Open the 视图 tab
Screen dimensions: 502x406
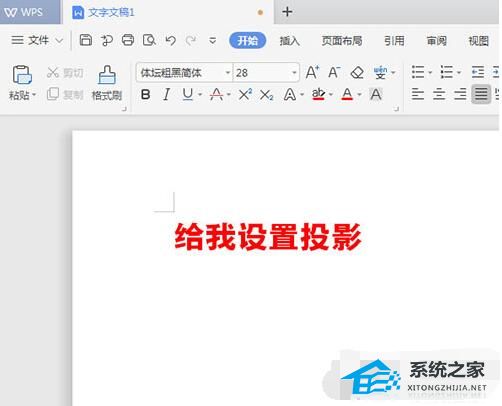478,41
